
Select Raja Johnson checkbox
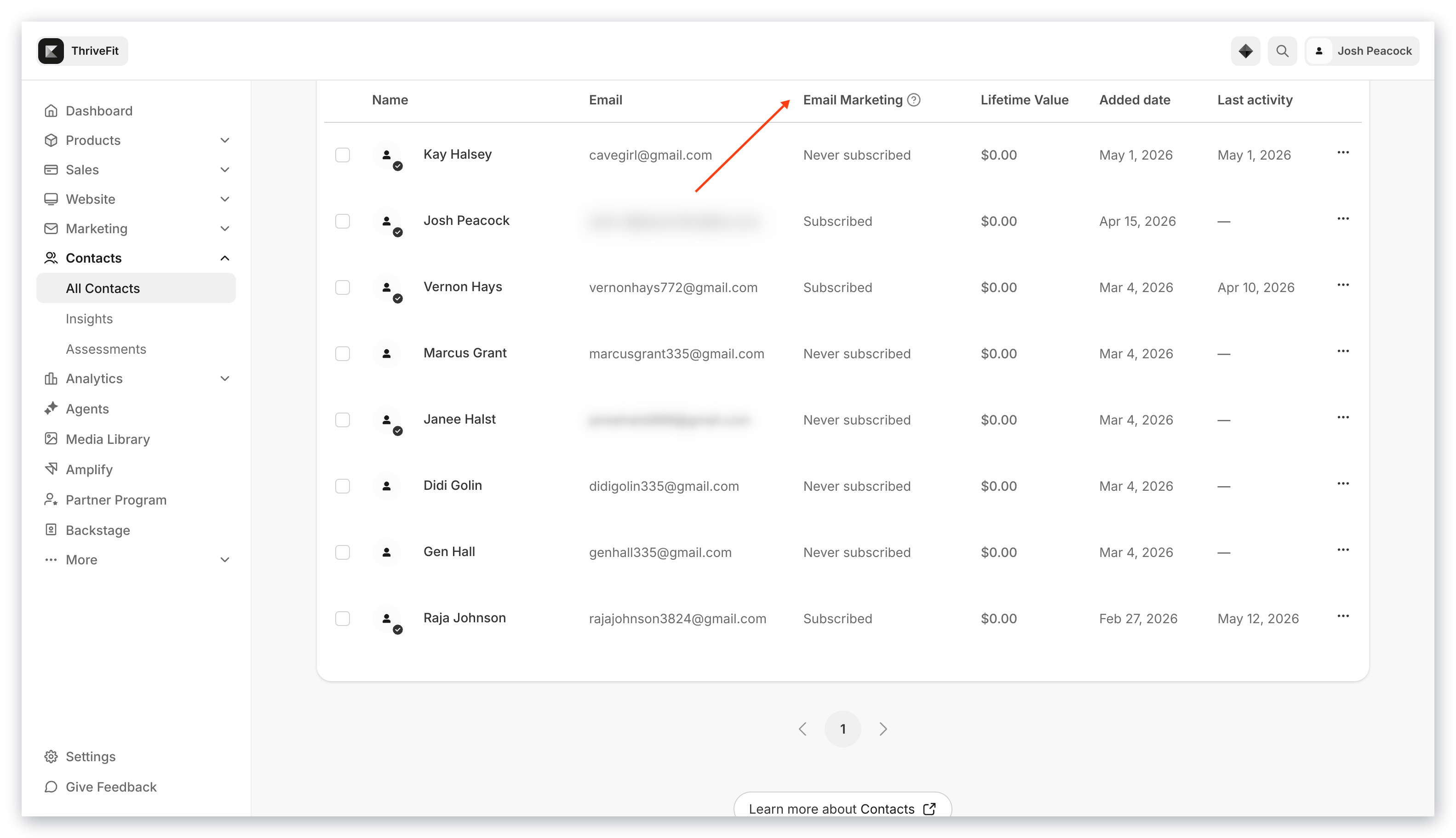343,618
